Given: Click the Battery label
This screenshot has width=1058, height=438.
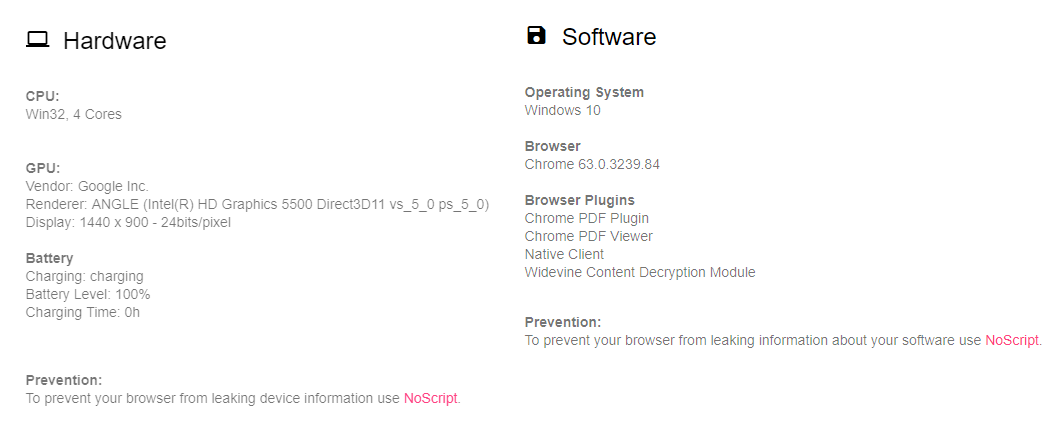Looking at the screenshot, I should (49, 258).
